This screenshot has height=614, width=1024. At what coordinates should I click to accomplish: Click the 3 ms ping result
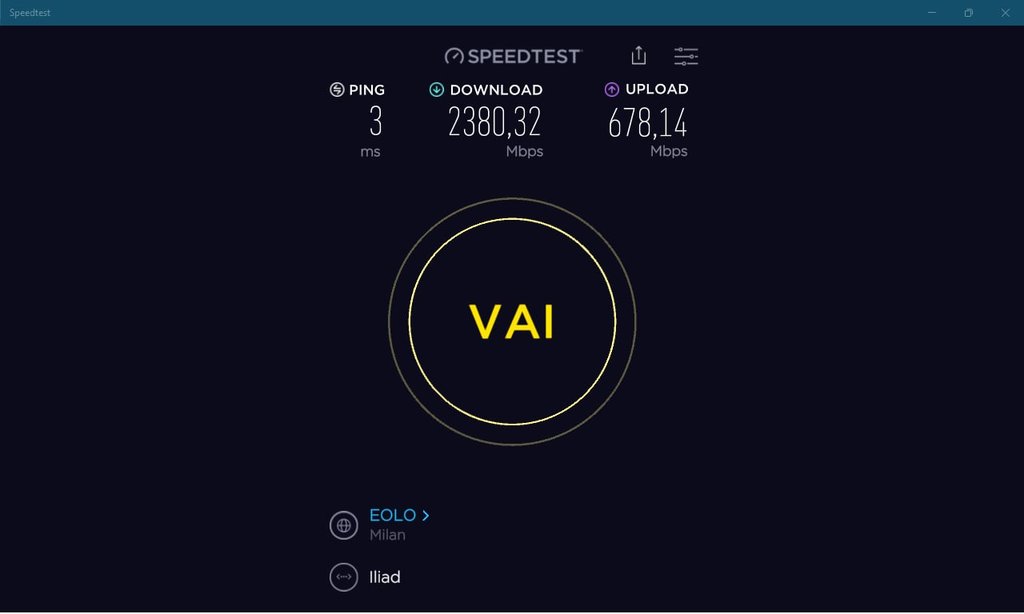(x=376, y=121)
